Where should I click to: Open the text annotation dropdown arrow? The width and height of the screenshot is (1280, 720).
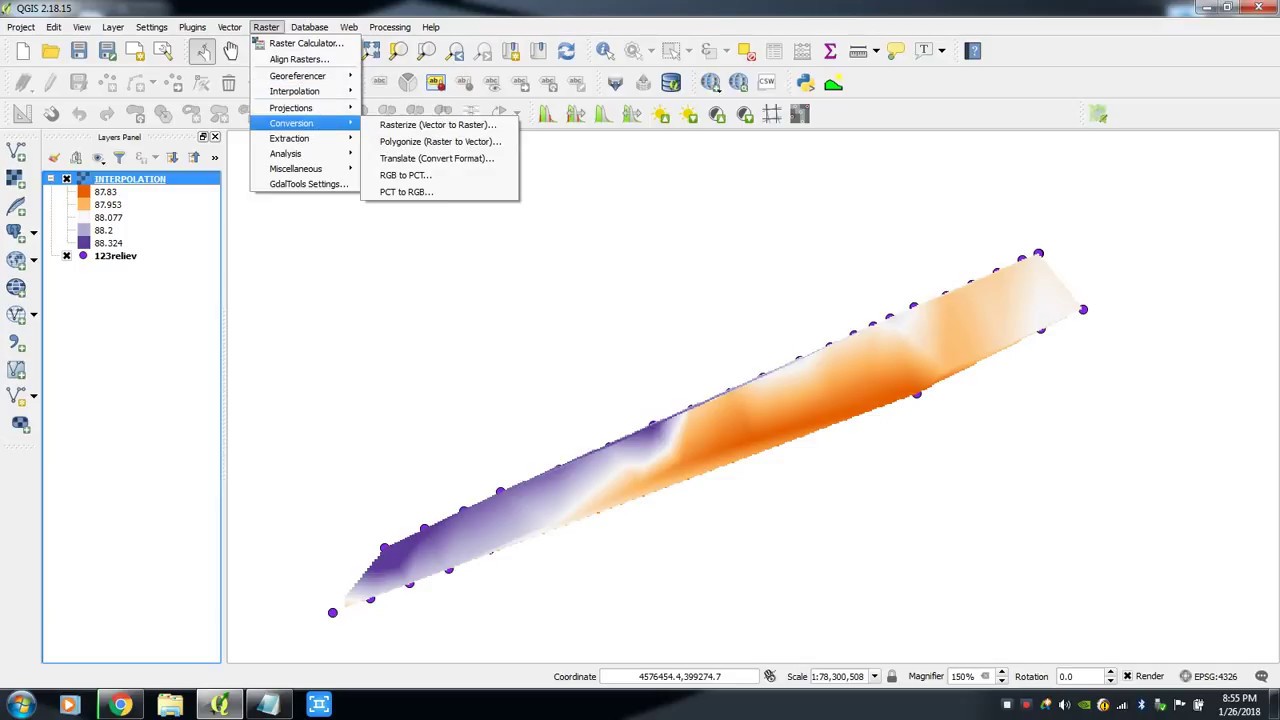pos(942,51)
